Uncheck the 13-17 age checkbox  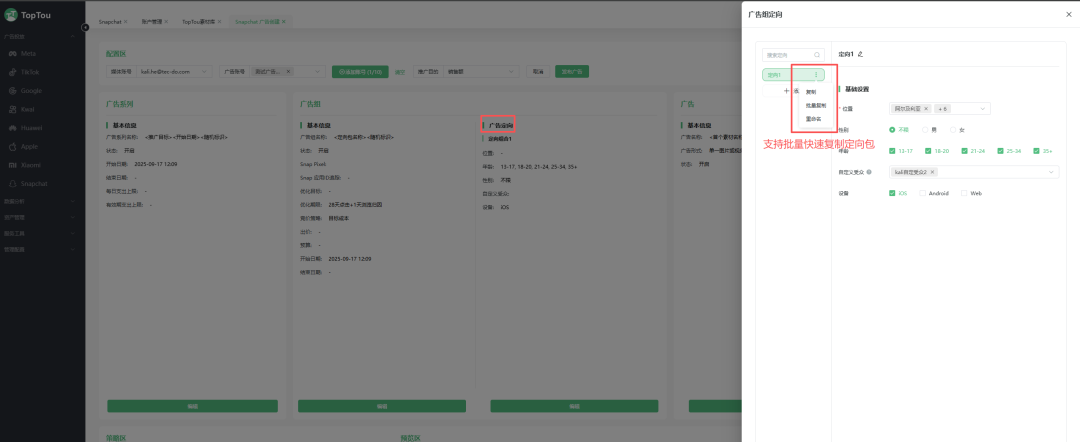[x=893, y=151]
